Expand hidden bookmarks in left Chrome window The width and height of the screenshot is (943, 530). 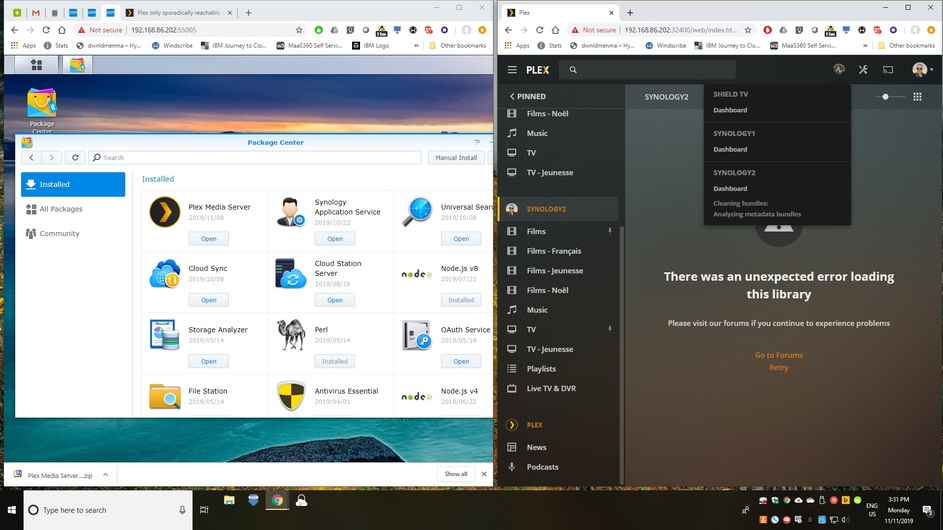click(416, 45)
